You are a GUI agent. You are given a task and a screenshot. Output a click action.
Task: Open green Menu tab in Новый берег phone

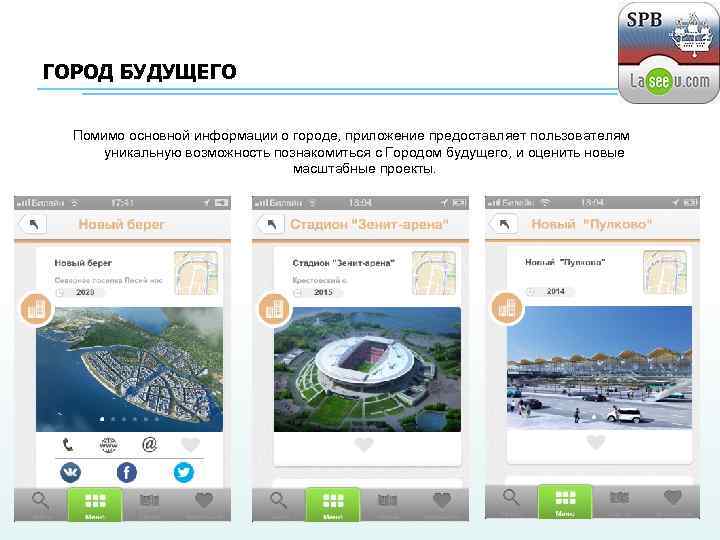coord(95,505)
